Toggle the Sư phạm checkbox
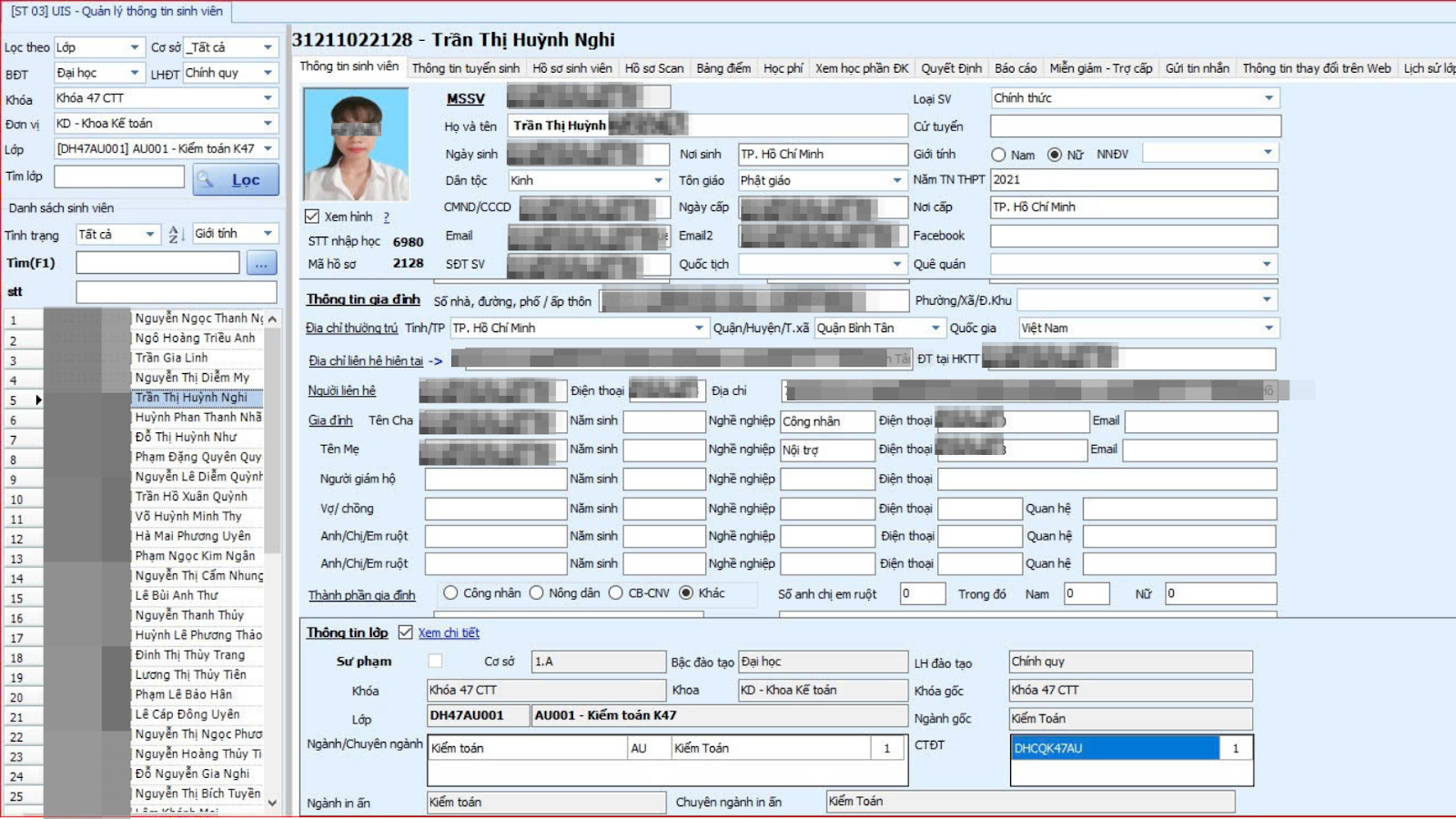 435,662
